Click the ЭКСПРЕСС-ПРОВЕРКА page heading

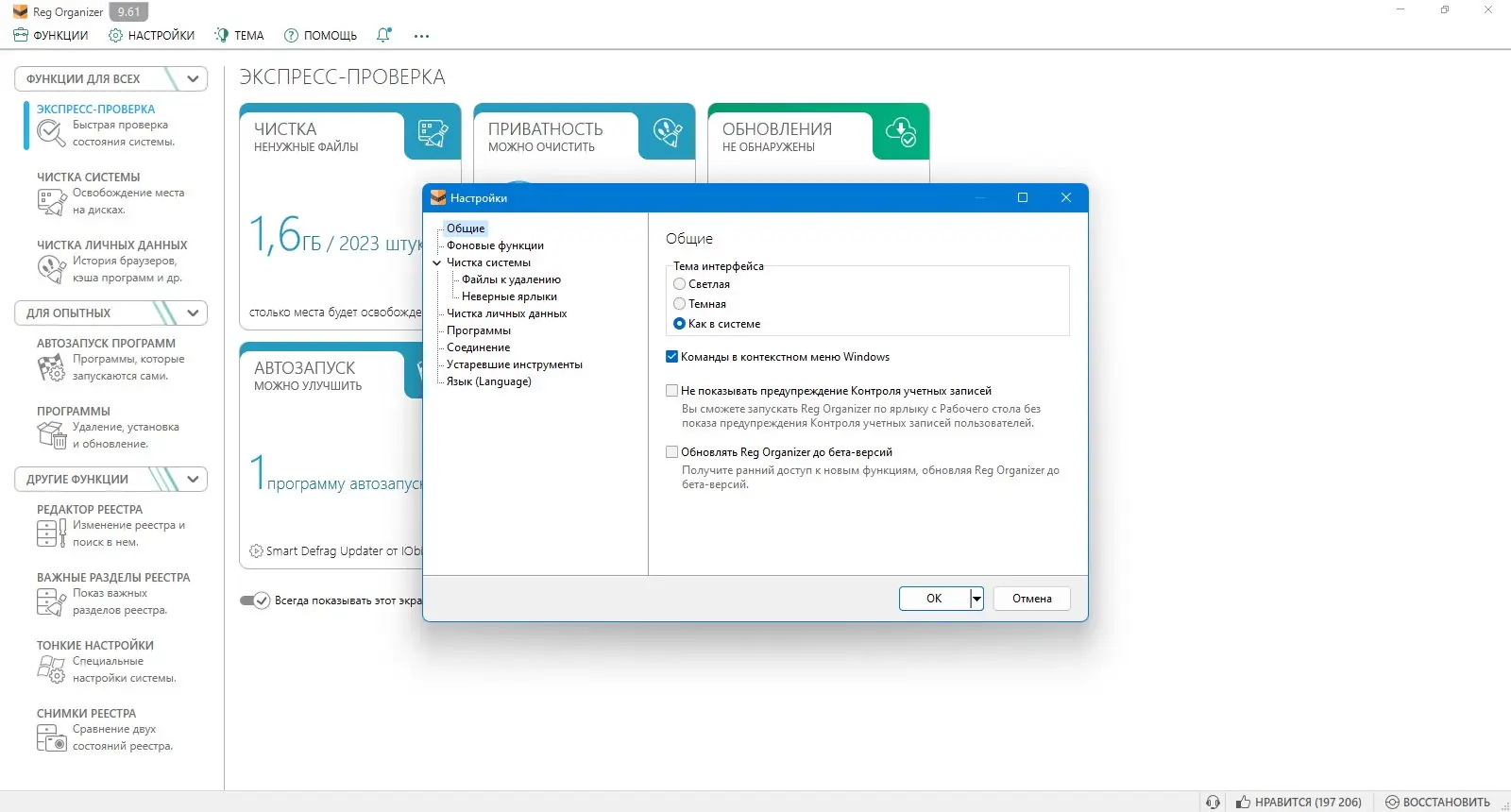(343, 76)
